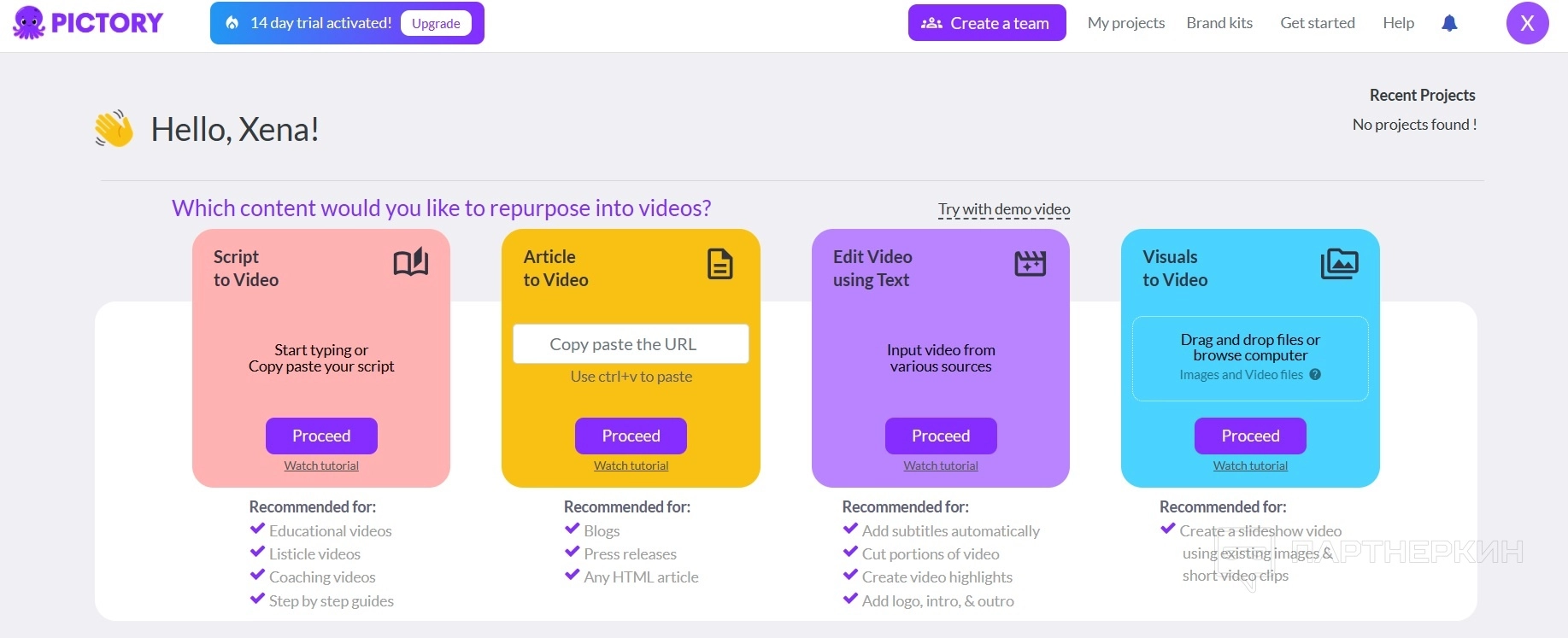Watch tutorial for Visuals to Video
Screen dimensions: 1568x638
point(1250,465)
